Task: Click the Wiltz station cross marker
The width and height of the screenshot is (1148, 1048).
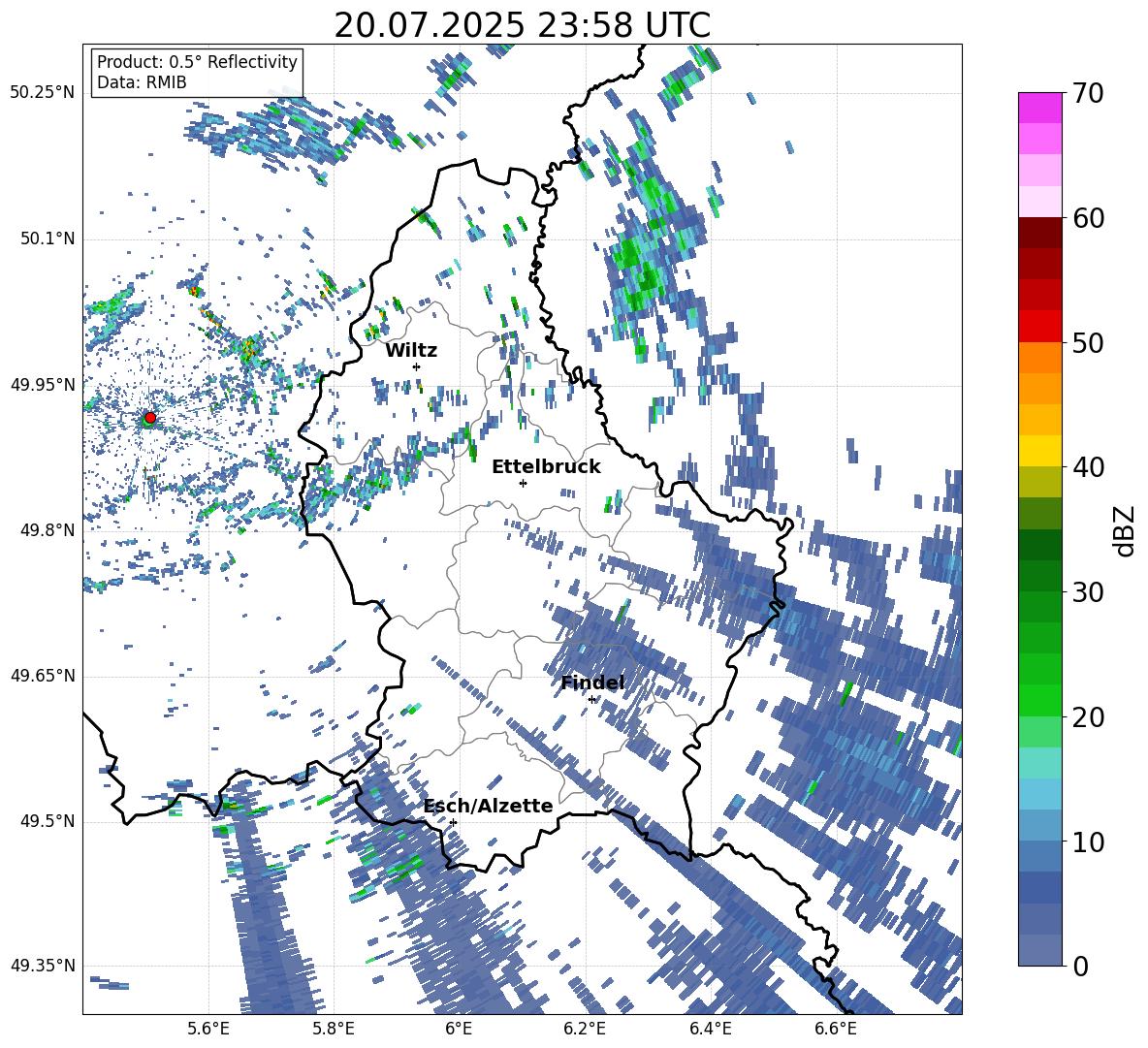Action: point(417,366)
